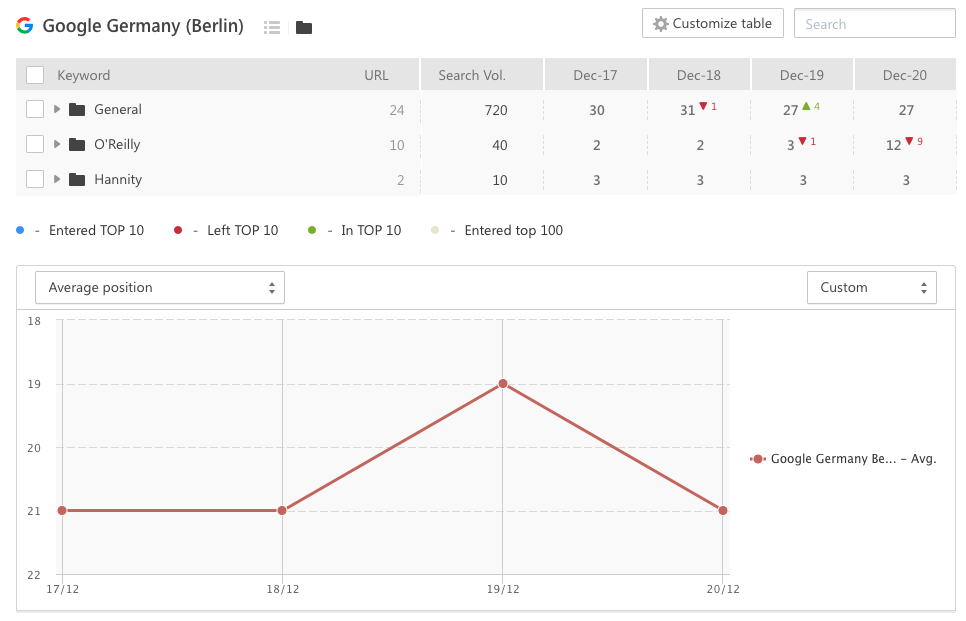Click the General row name
Viewport: 966px width, 621px height.
118,110
